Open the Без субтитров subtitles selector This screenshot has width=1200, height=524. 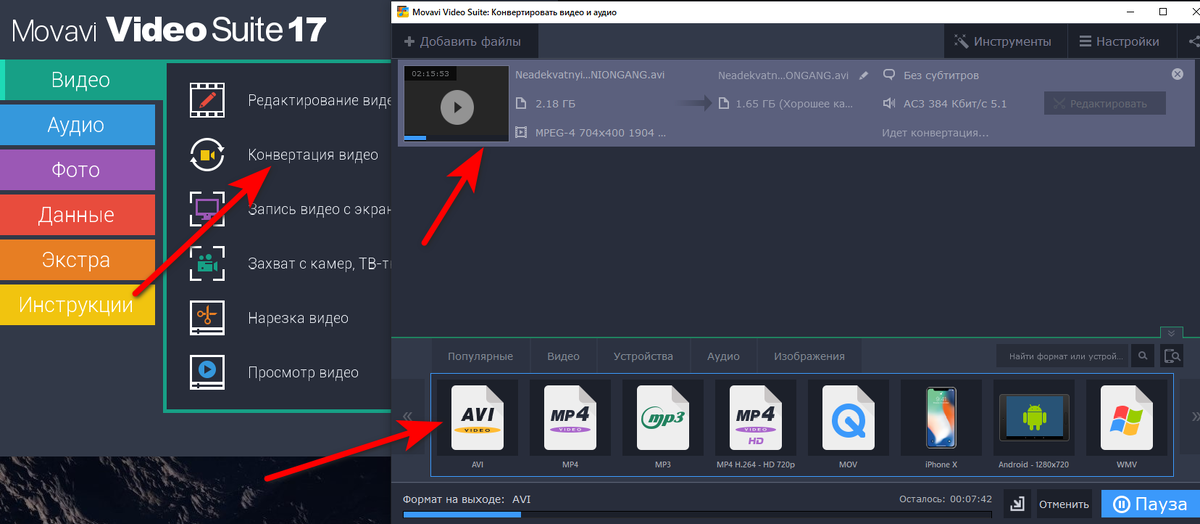940,75
